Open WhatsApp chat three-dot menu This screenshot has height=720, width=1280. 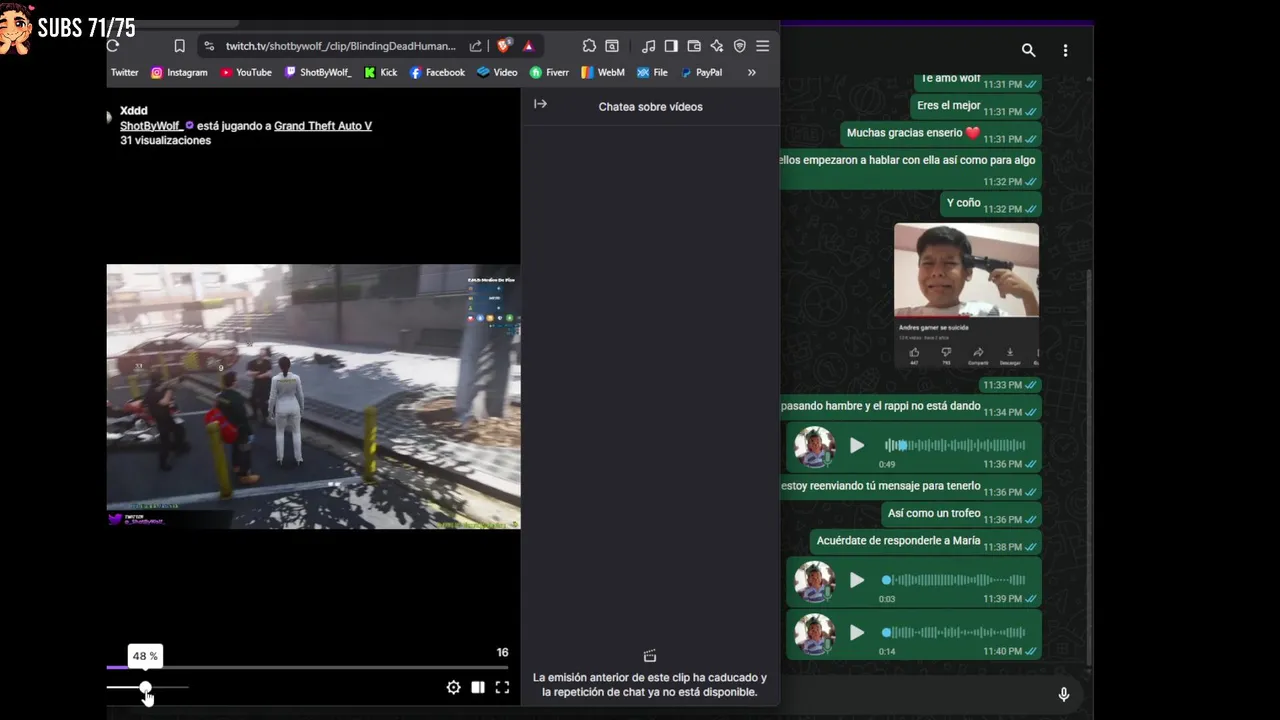(1065, 50)
